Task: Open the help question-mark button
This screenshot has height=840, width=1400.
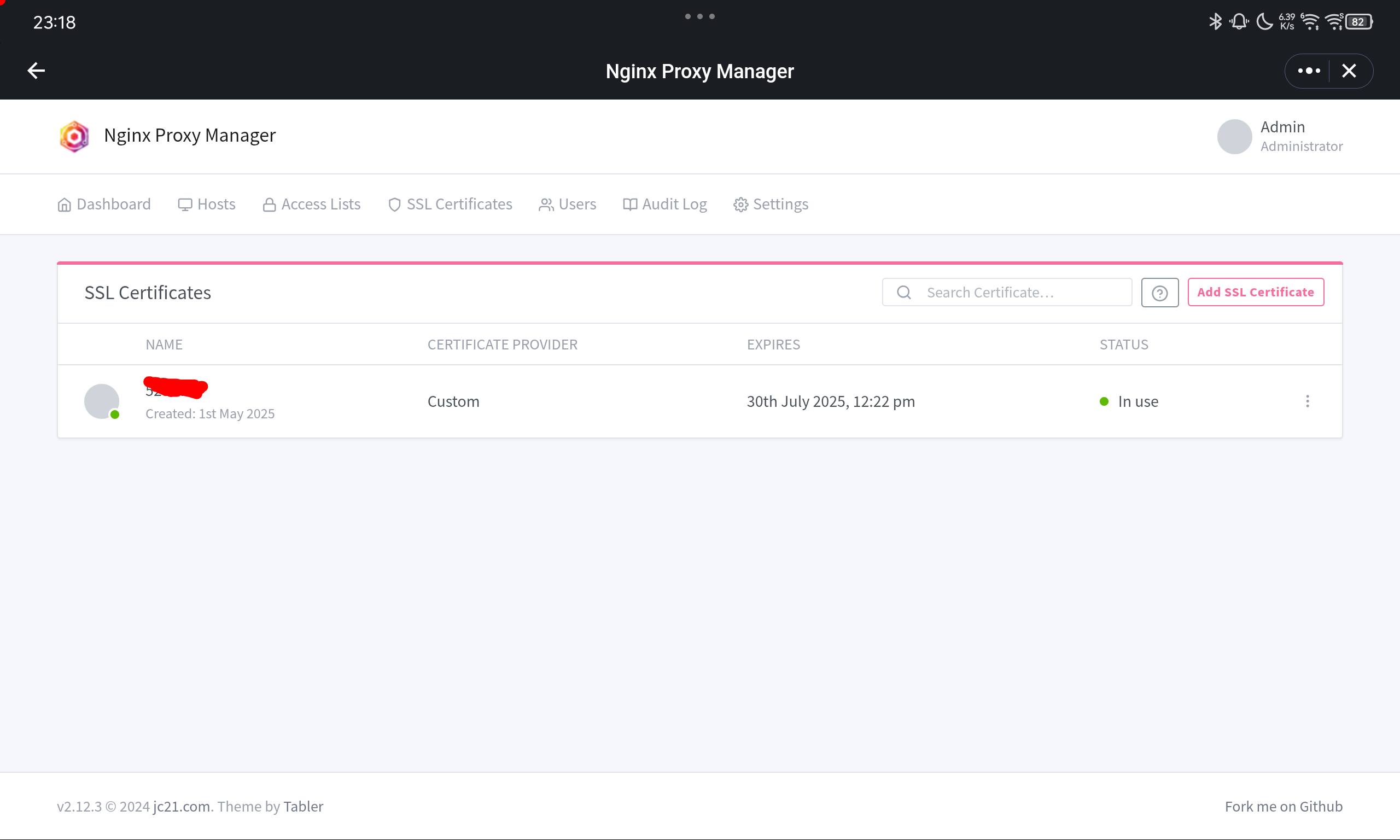Action: 1159,293
